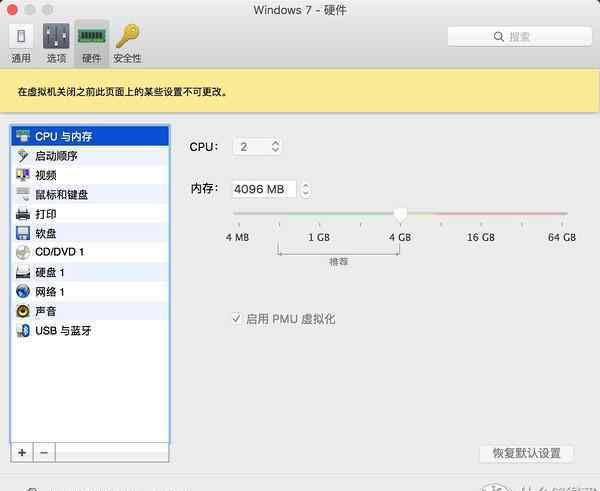Open the 通用 (General) toolbar icon

pyautogui.click(x=21, y=43)
